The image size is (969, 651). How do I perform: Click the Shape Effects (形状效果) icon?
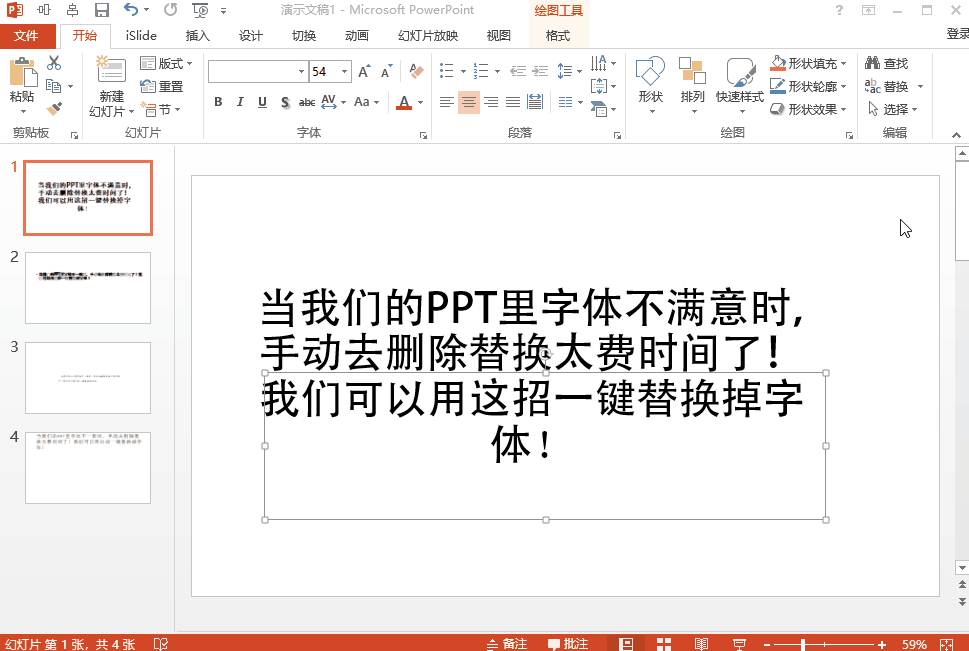[x=778, y=108]
